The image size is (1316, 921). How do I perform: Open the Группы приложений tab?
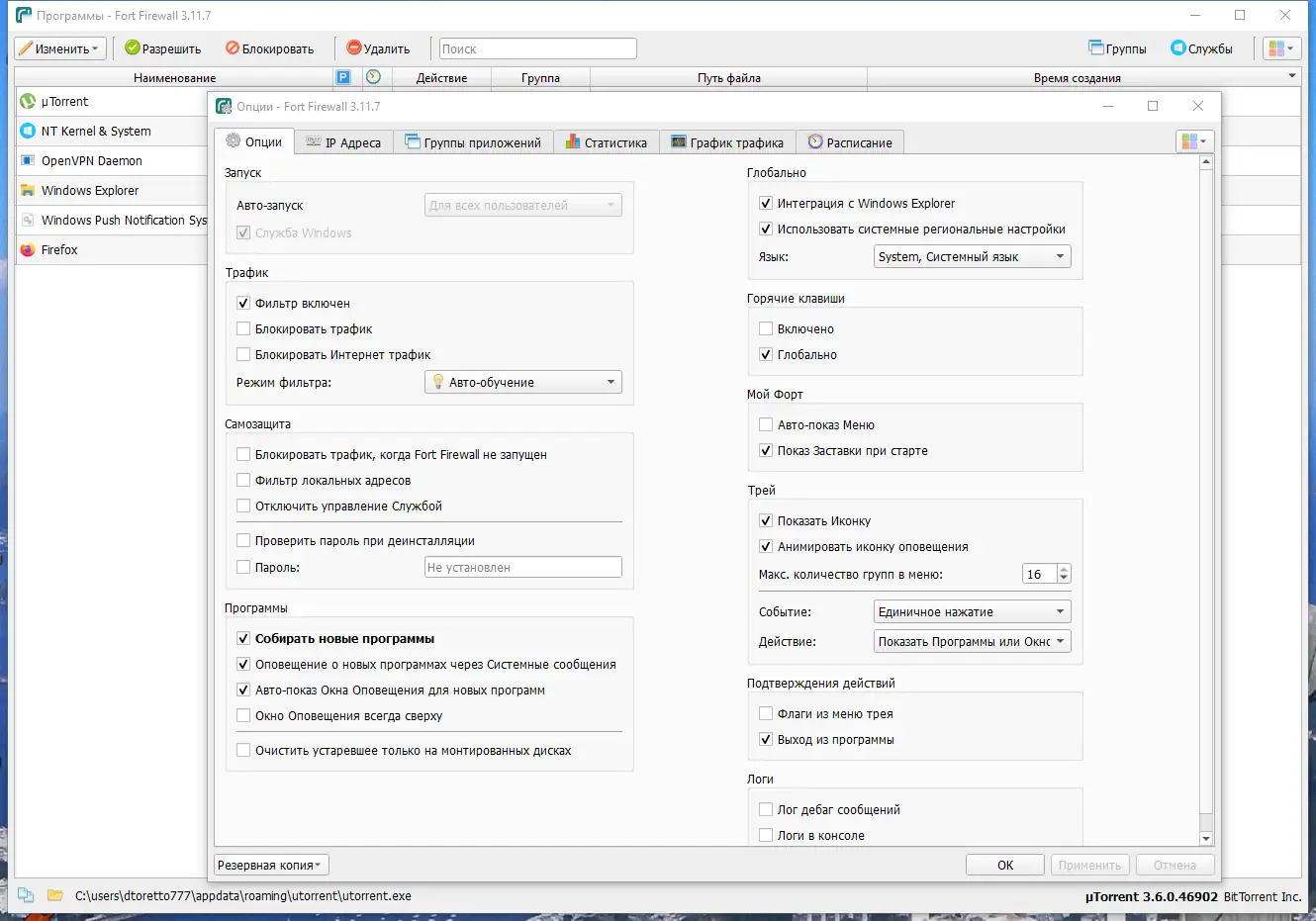(473, 142)
